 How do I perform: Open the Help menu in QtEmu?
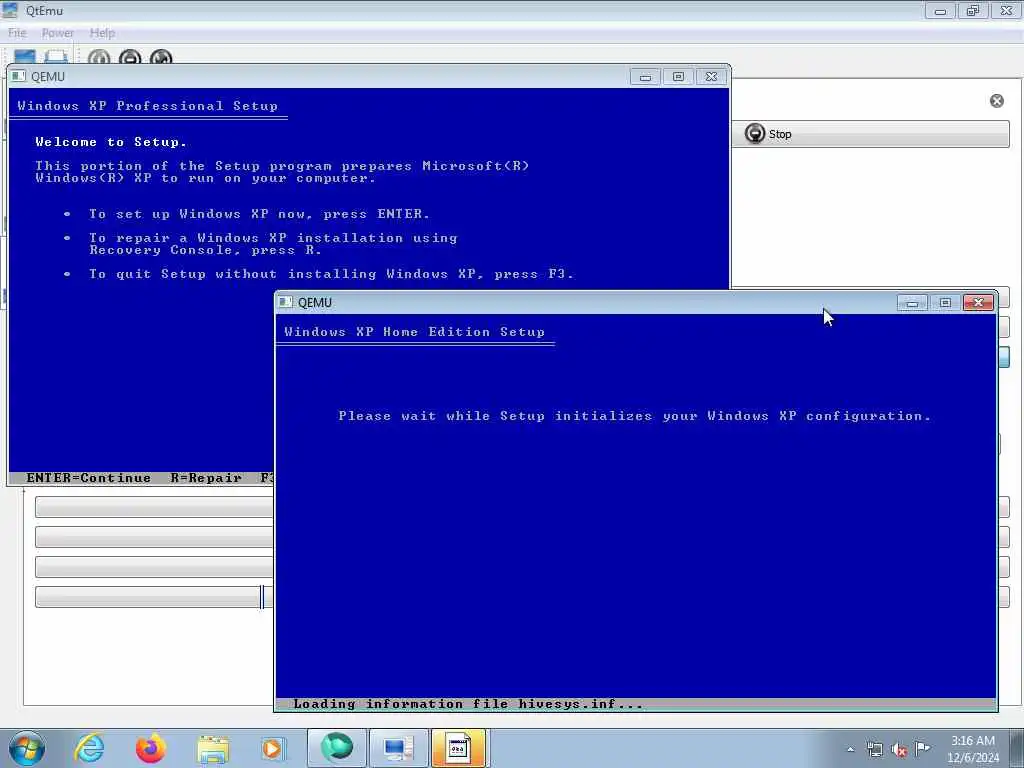point(102,33)
